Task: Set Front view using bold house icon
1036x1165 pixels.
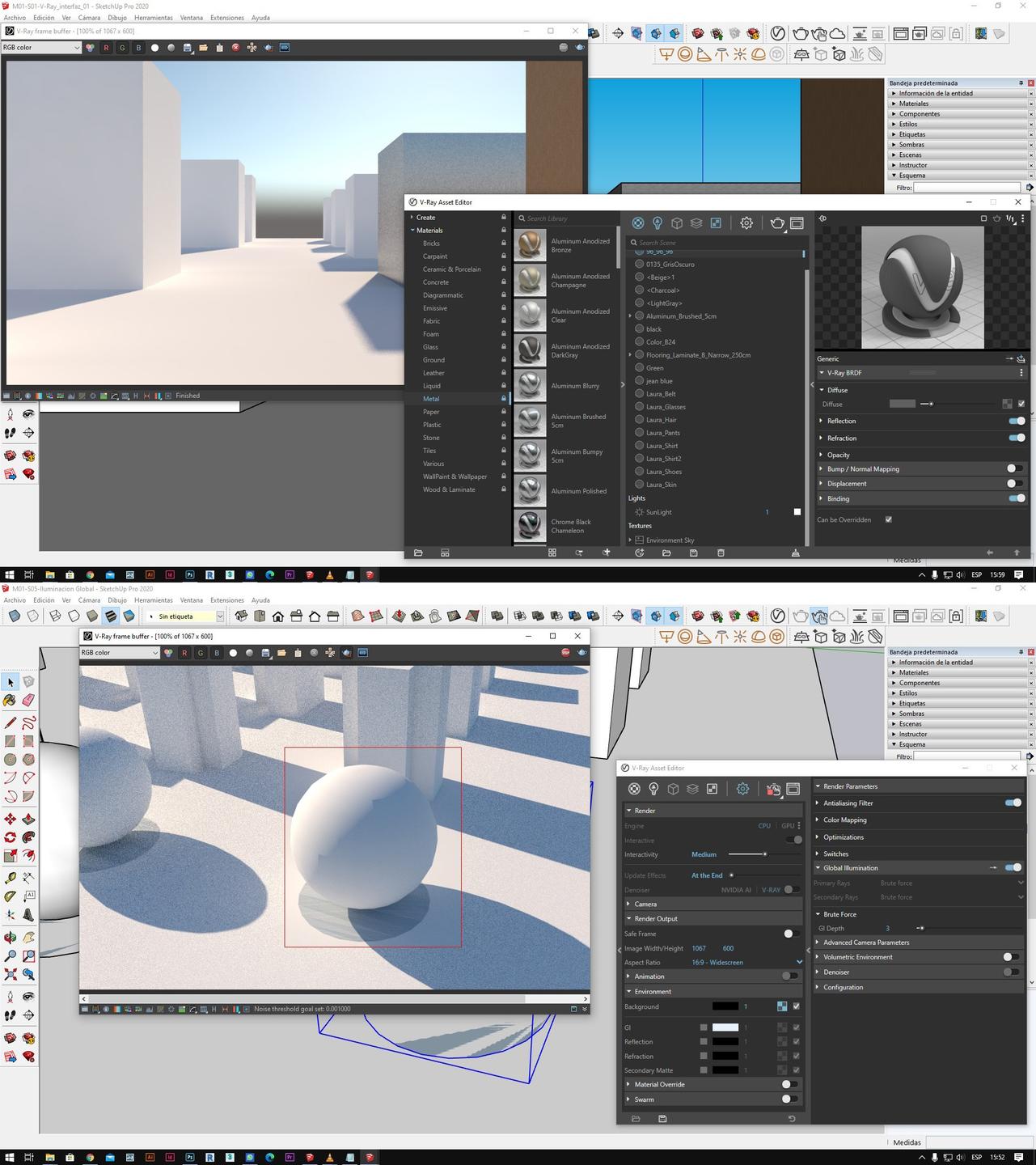Action: (x=277, y=616)
